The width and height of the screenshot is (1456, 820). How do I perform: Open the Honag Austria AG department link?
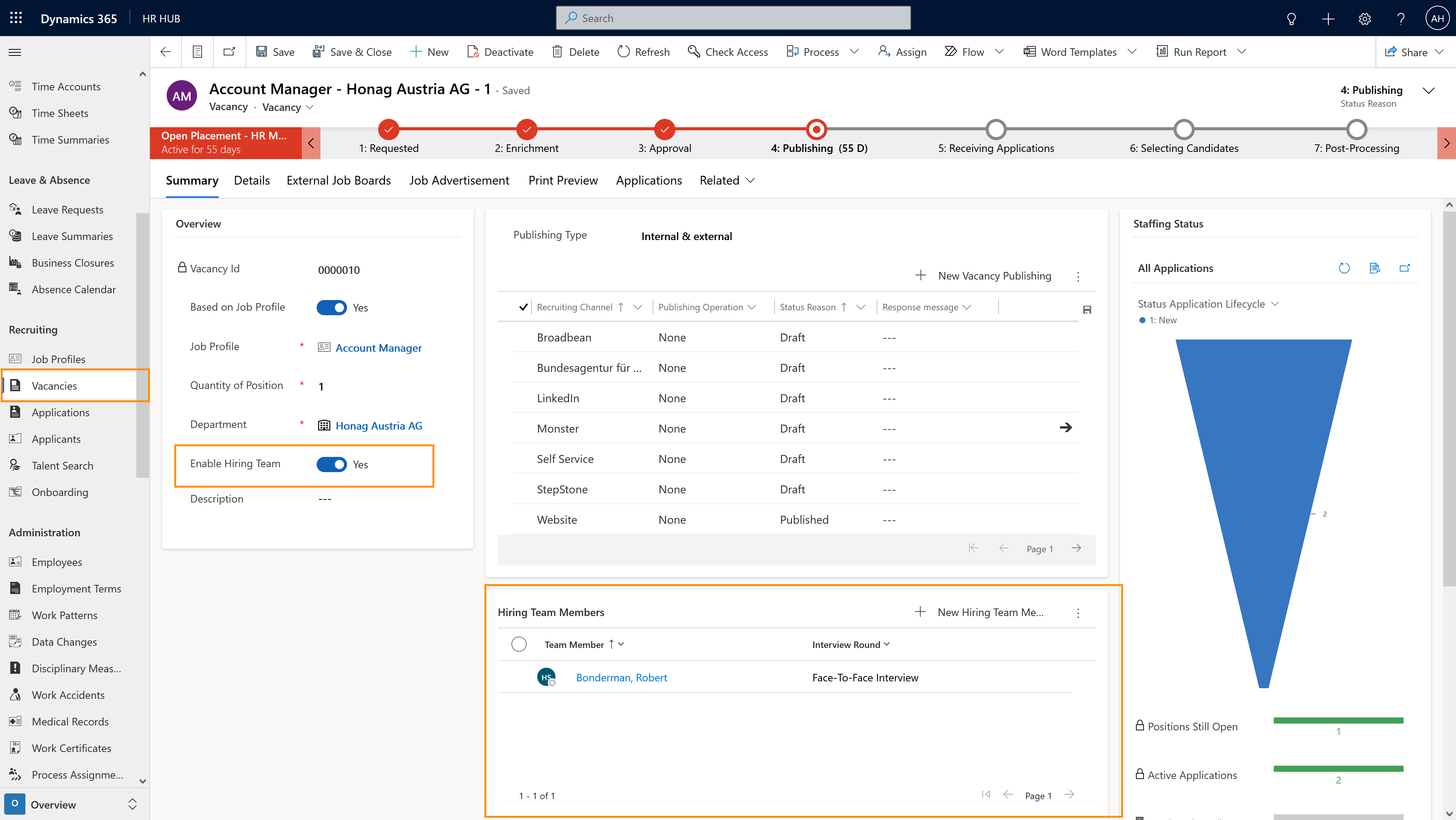tap(379, 426)
